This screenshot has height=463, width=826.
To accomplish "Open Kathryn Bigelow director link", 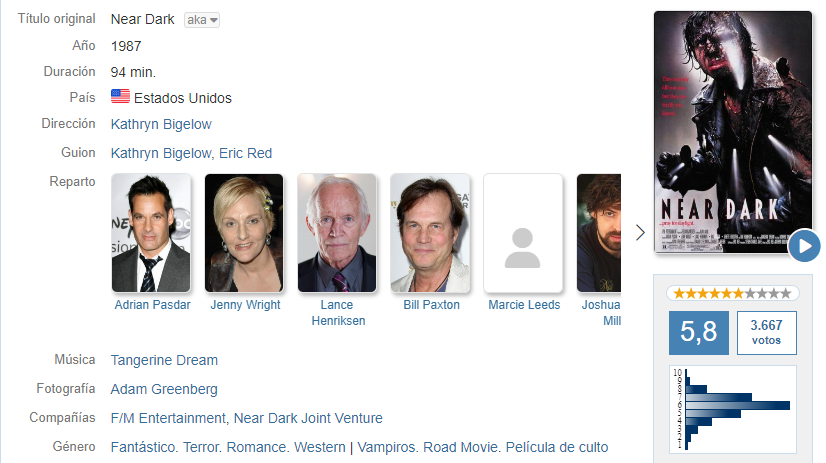I will pyautogui.click(x=161, y=124).
